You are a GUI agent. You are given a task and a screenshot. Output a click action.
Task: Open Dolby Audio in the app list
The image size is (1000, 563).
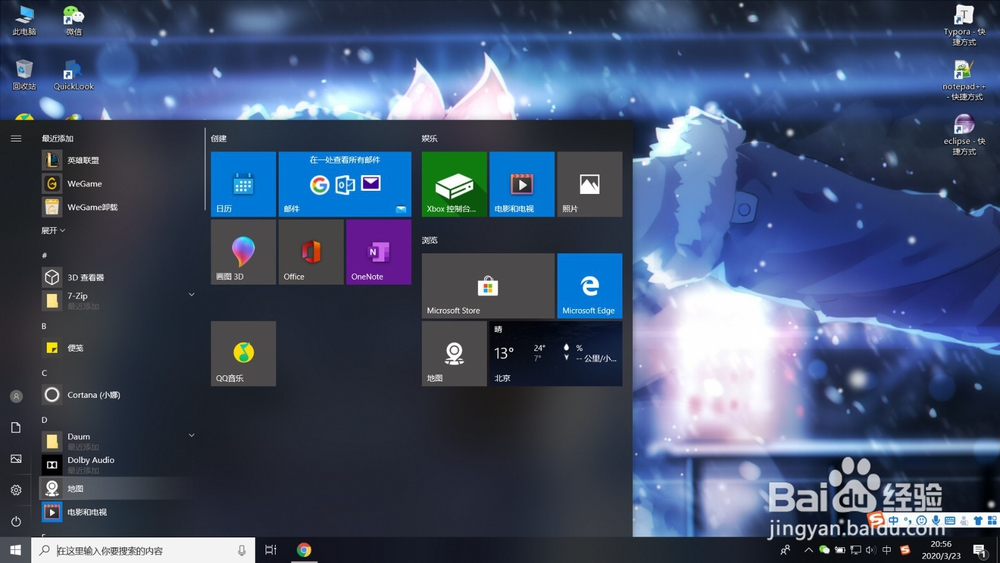point(118,464)
